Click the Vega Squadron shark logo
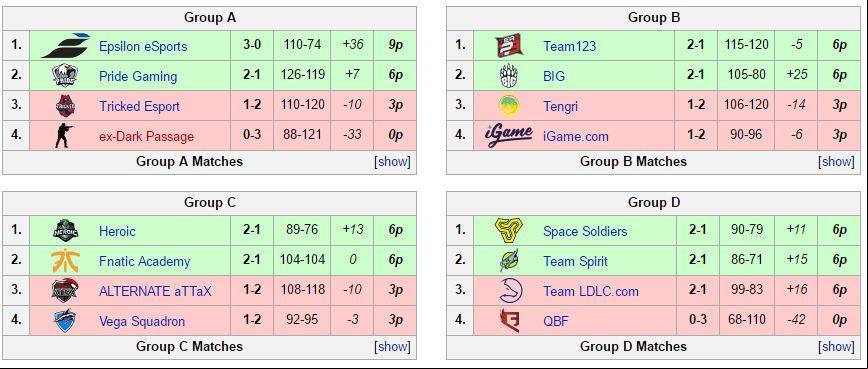Viewport: 868px width, 369px height. [x=65, y=321]
